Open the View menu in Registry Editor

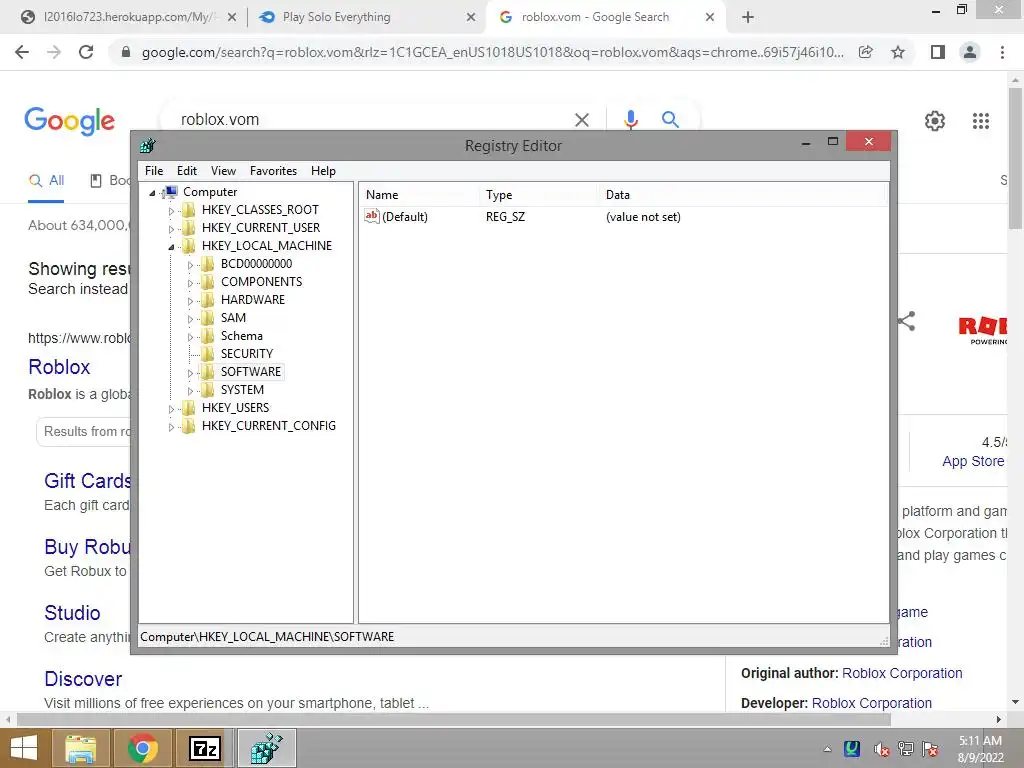223,171
